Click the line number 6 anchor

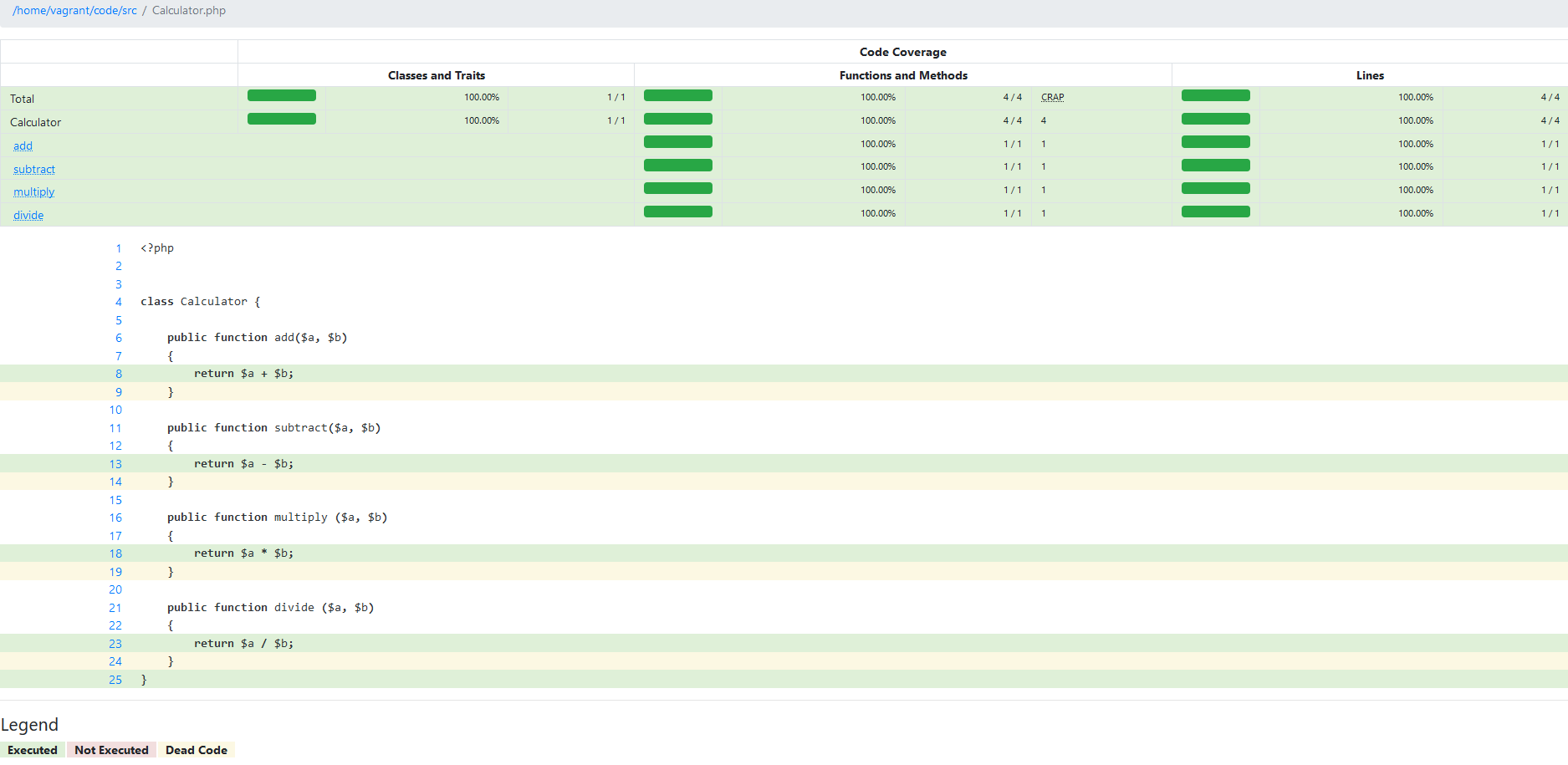pos(119,338)
